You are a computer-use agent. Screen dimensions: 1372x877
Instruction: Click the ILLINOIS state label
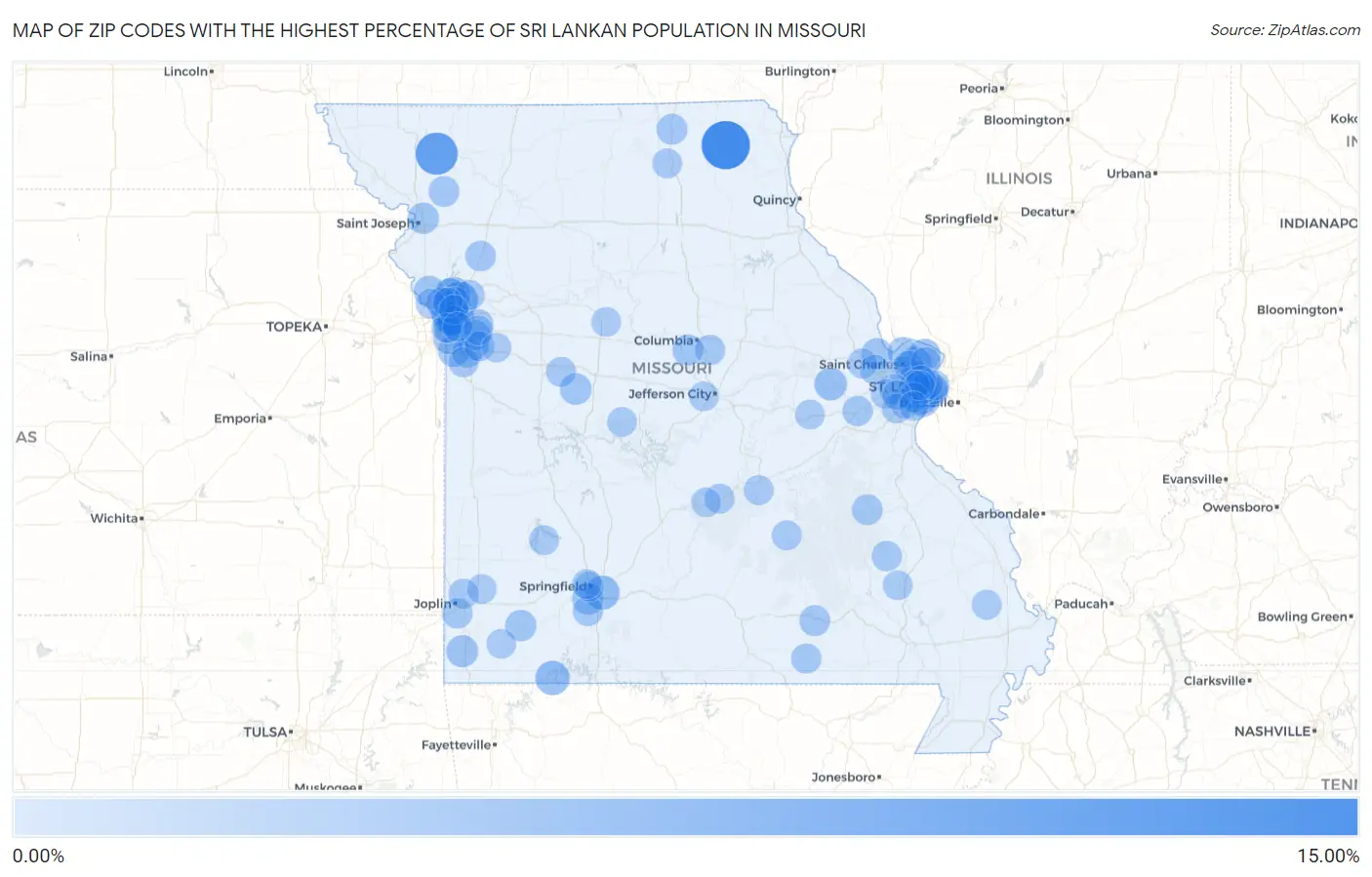point(1019,179)
